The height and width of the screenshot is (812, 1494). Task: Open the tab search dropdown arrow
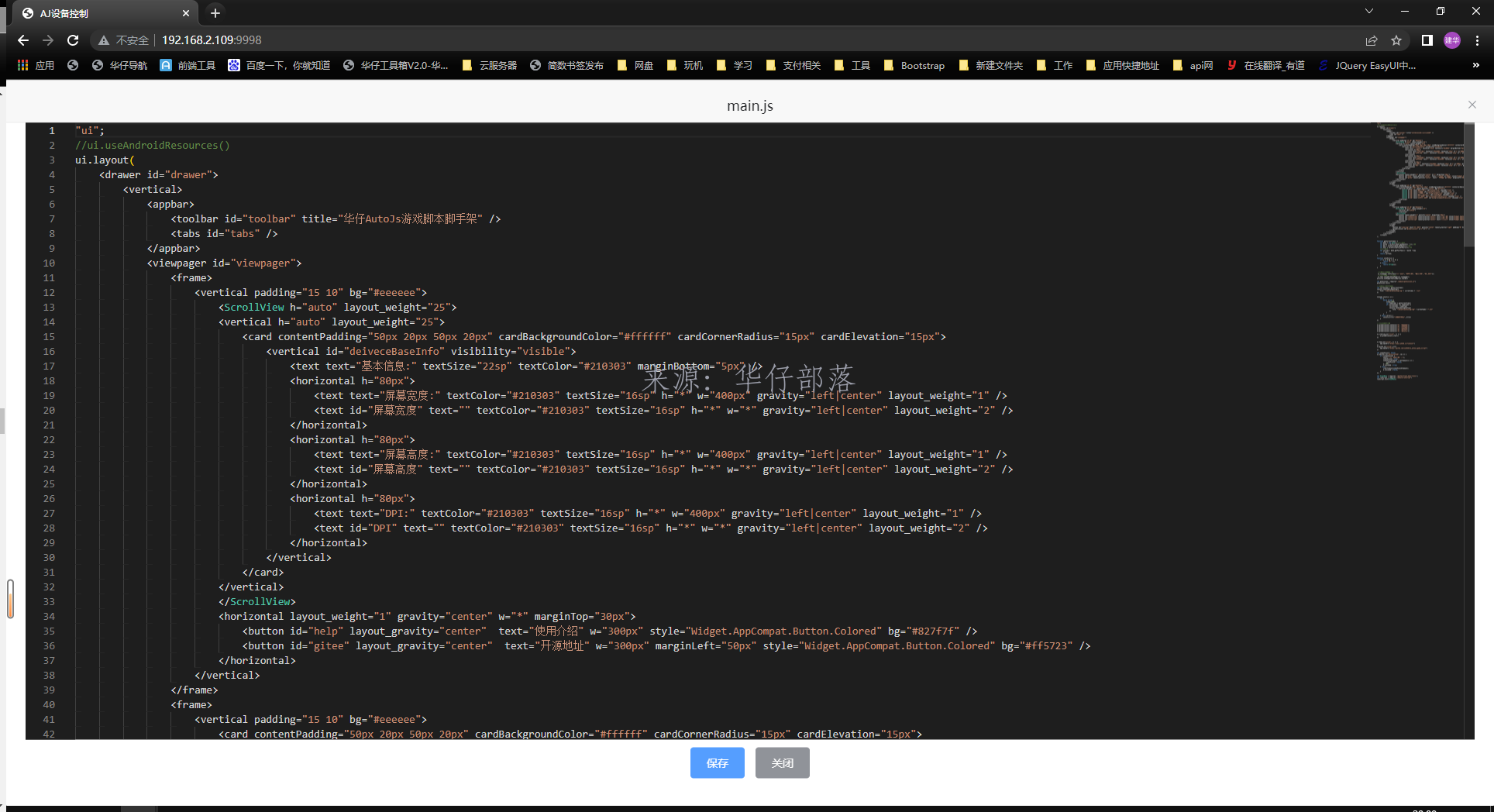(x=1369, y=12)
